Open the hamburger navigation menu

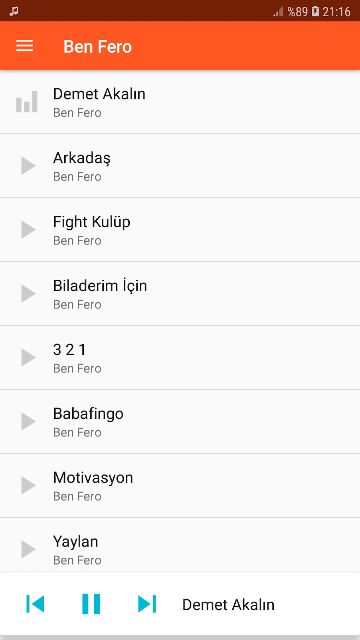pos(24,46)
